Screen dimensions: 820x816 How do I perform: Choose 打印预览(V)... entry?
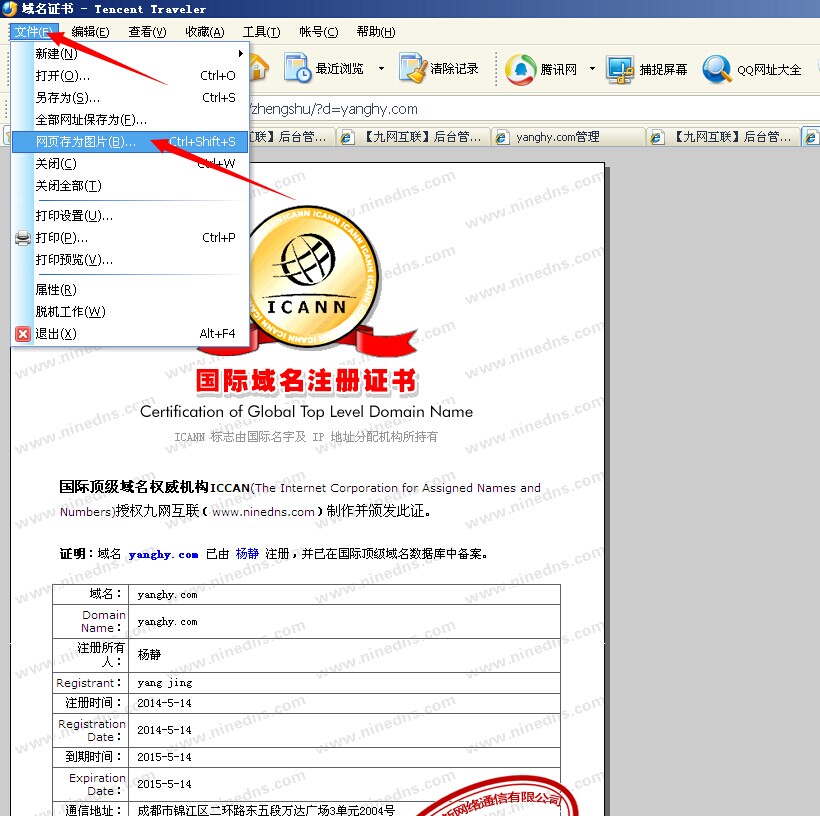(x=130, y=259)
